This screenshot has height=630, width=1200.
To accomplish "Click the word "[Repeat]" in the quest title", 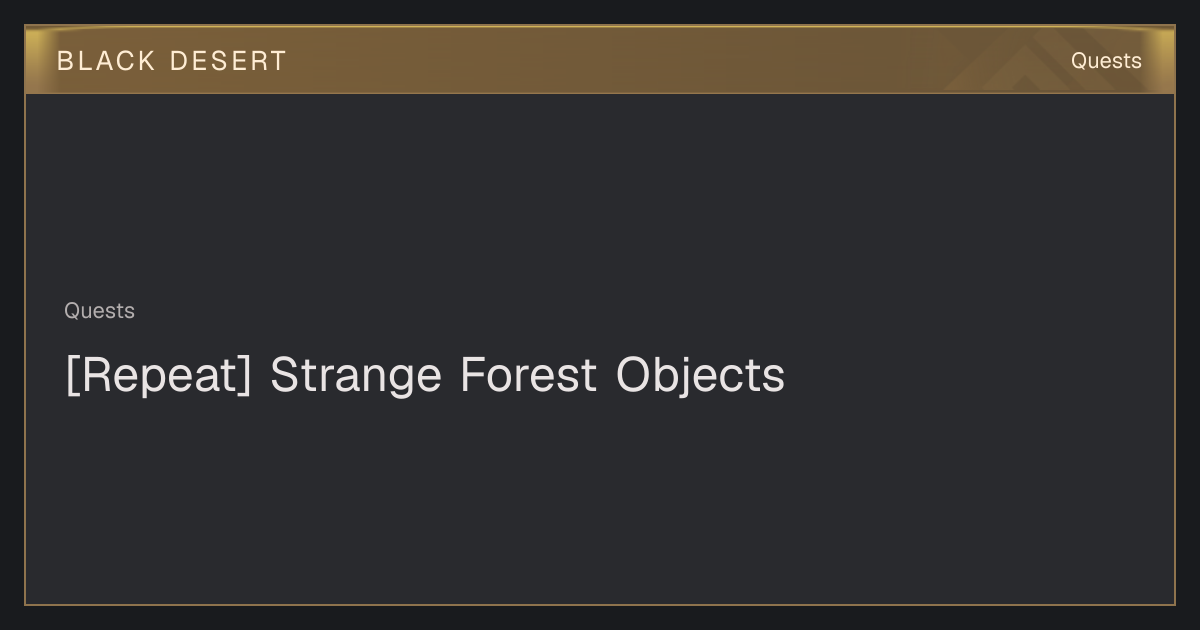I will (x=158, y=375).
